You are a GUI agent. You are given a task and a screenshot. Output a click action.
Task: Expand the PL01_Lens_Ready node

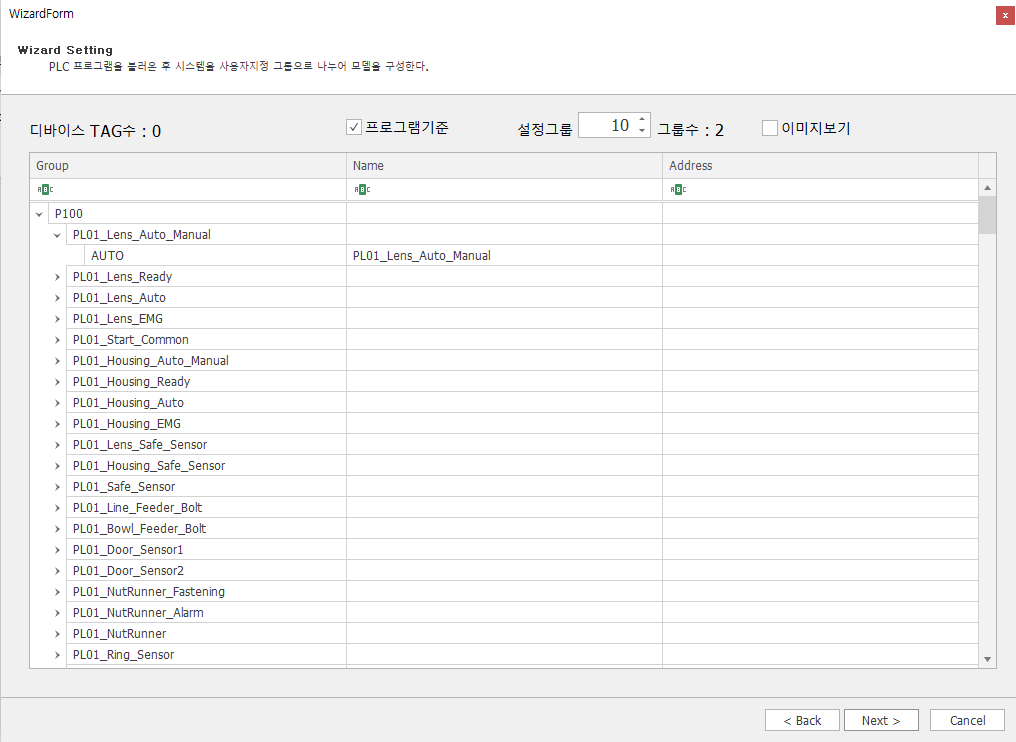click(x=57, y=277)
